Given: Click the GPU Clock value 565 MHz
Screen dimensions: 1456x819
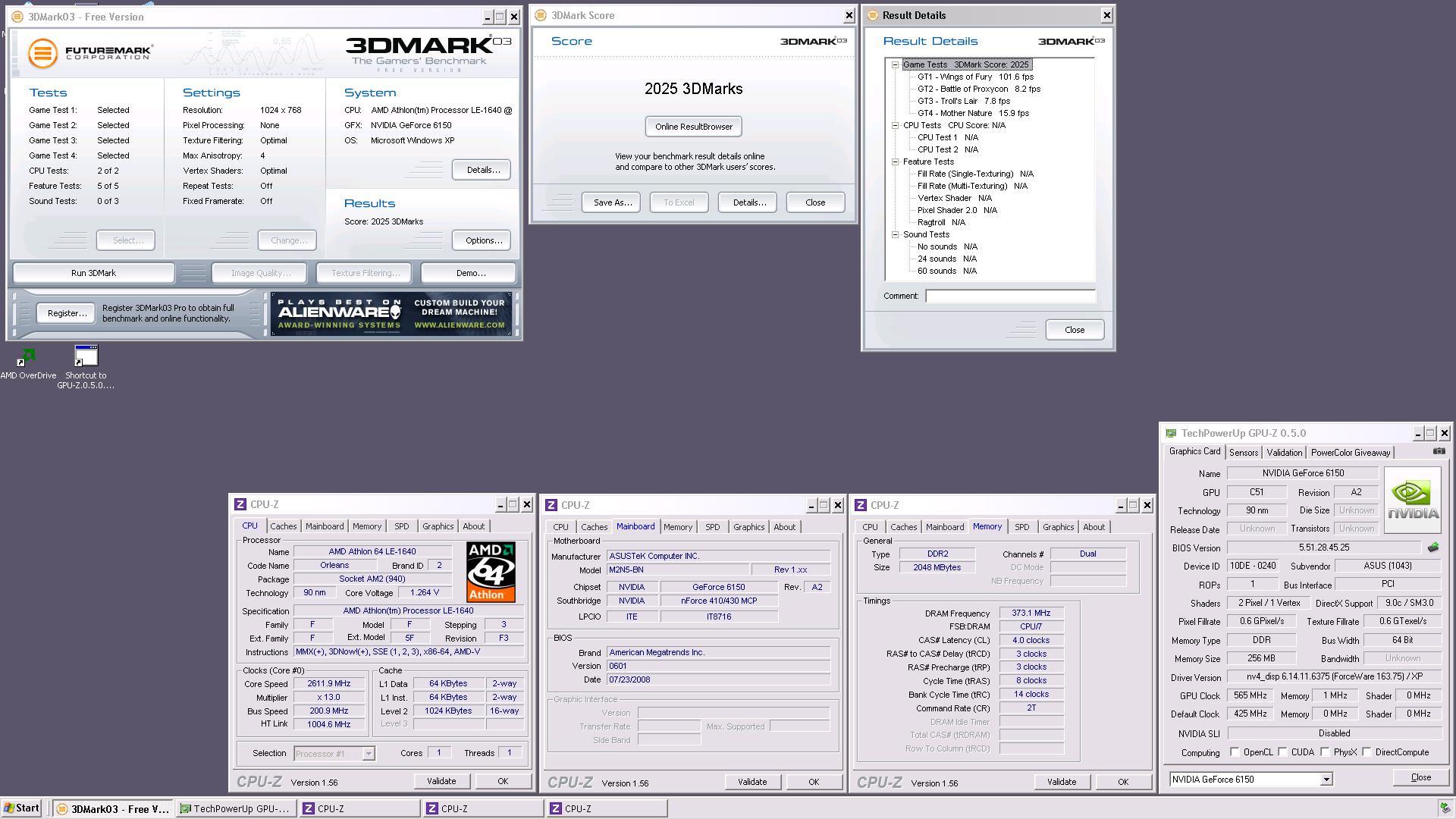Looking at the screenshot, I should point(1250,695).
